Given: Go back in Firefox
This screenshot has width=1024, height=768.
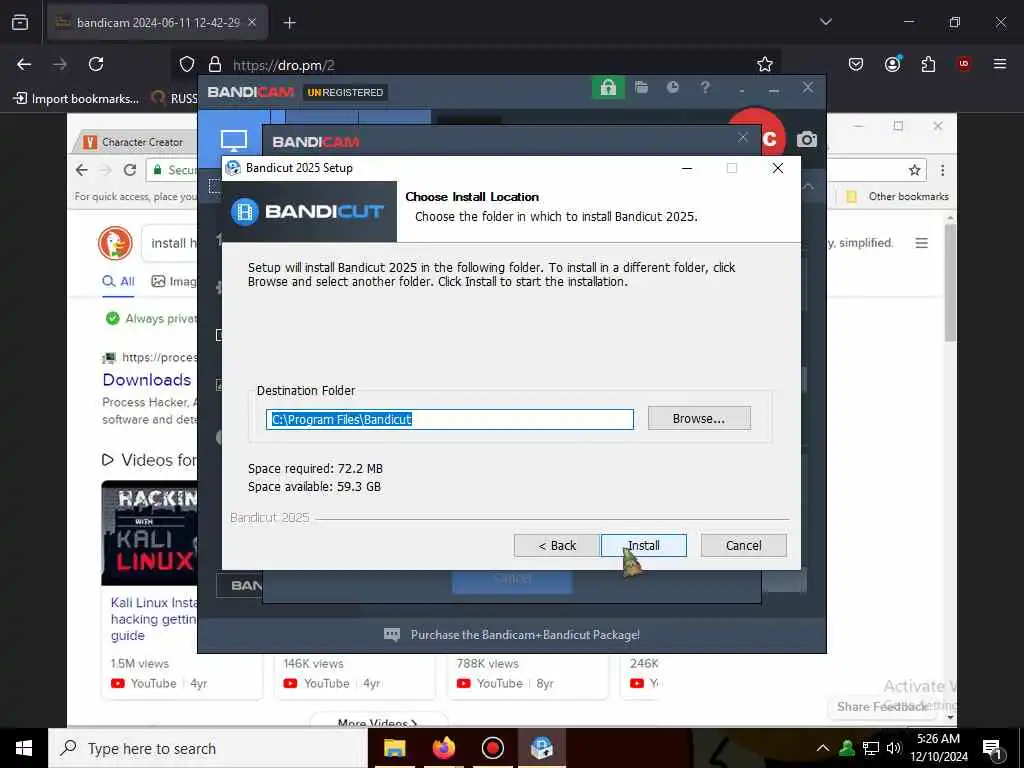Looking at the screenshot, I should pos(24,64).
